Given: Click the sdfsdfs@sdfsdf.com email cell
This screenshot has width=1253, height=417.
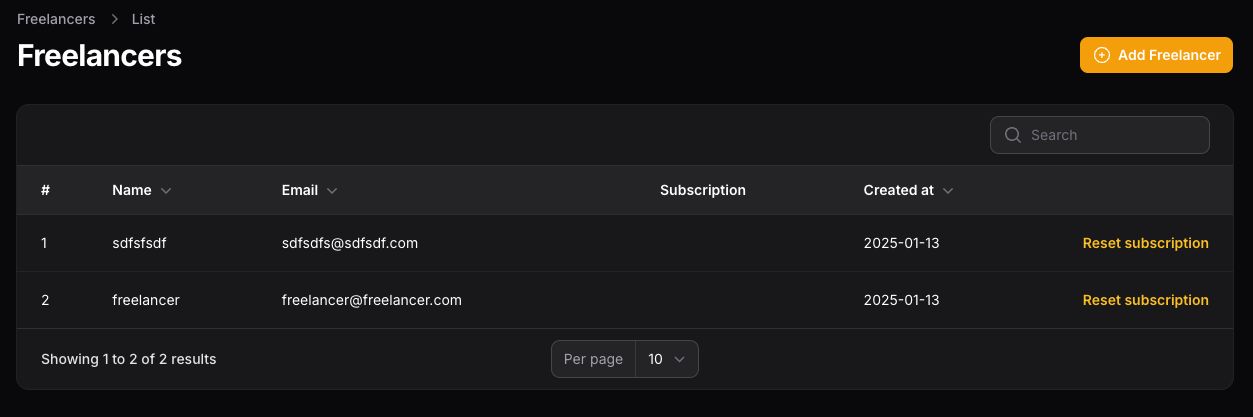Looking at the screenshot, I should (x=349, y=243).
